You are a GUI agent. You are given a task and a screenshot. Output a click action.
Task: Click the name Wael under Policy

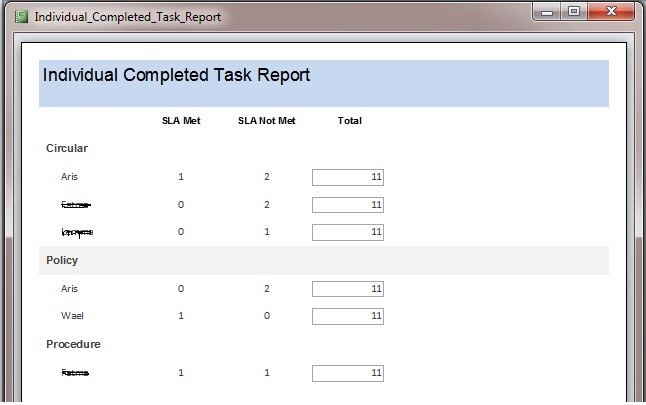click(72, 316)
